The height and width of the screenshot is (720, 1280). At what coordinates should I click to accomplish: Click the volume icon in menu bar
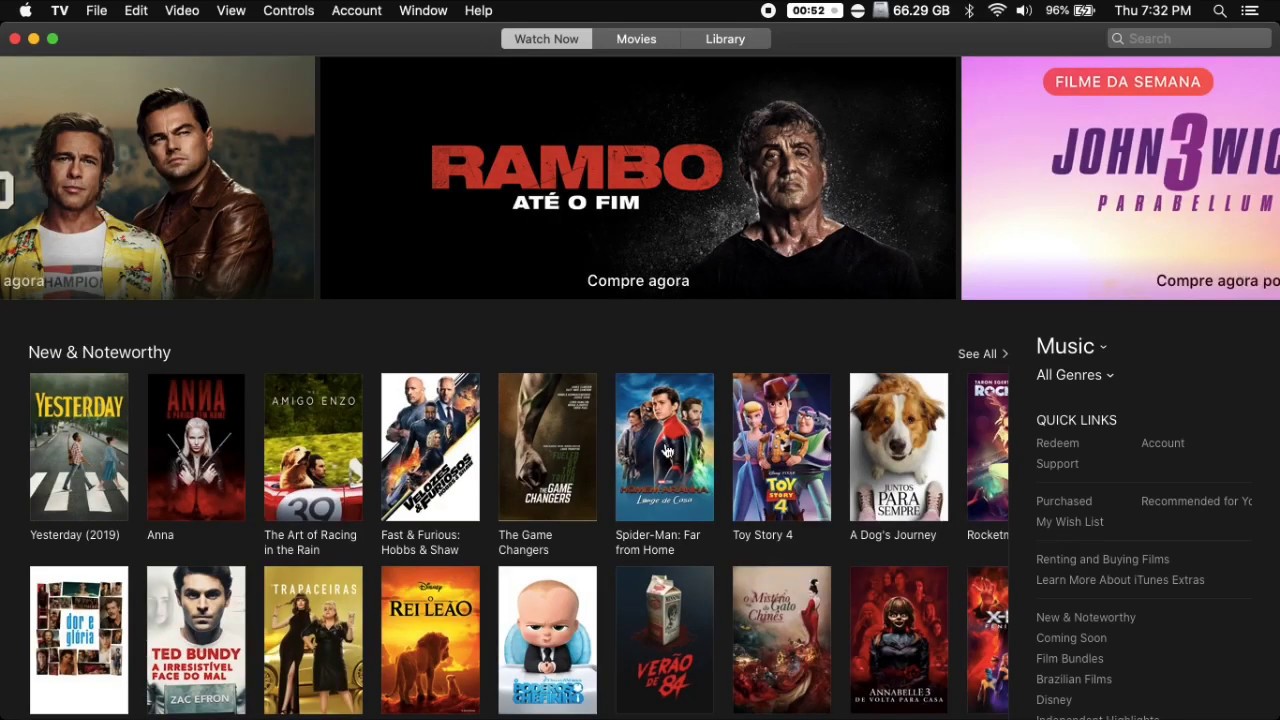point(1024,11)
